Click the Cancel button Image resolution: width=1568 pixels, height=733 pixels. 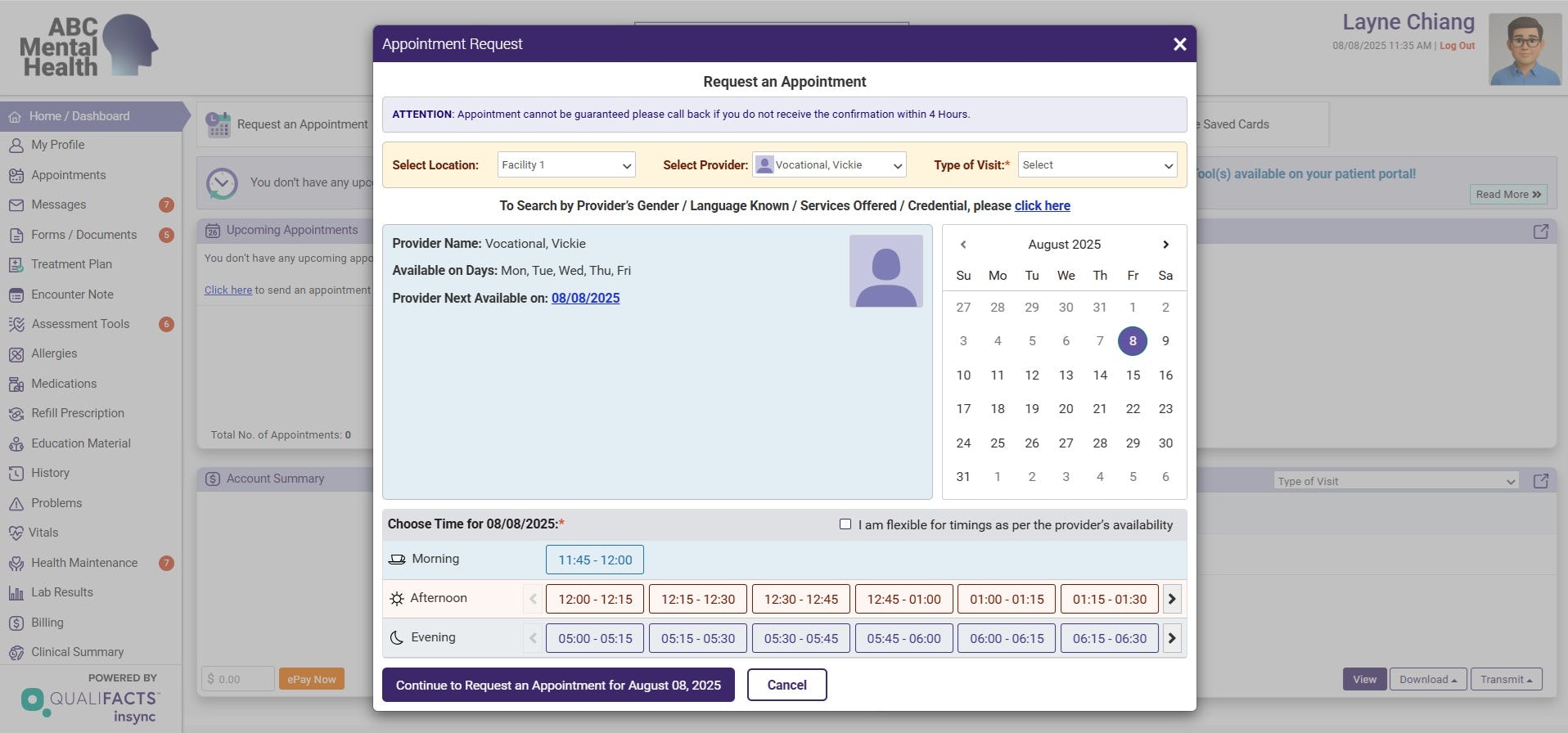tap(786, 685)
